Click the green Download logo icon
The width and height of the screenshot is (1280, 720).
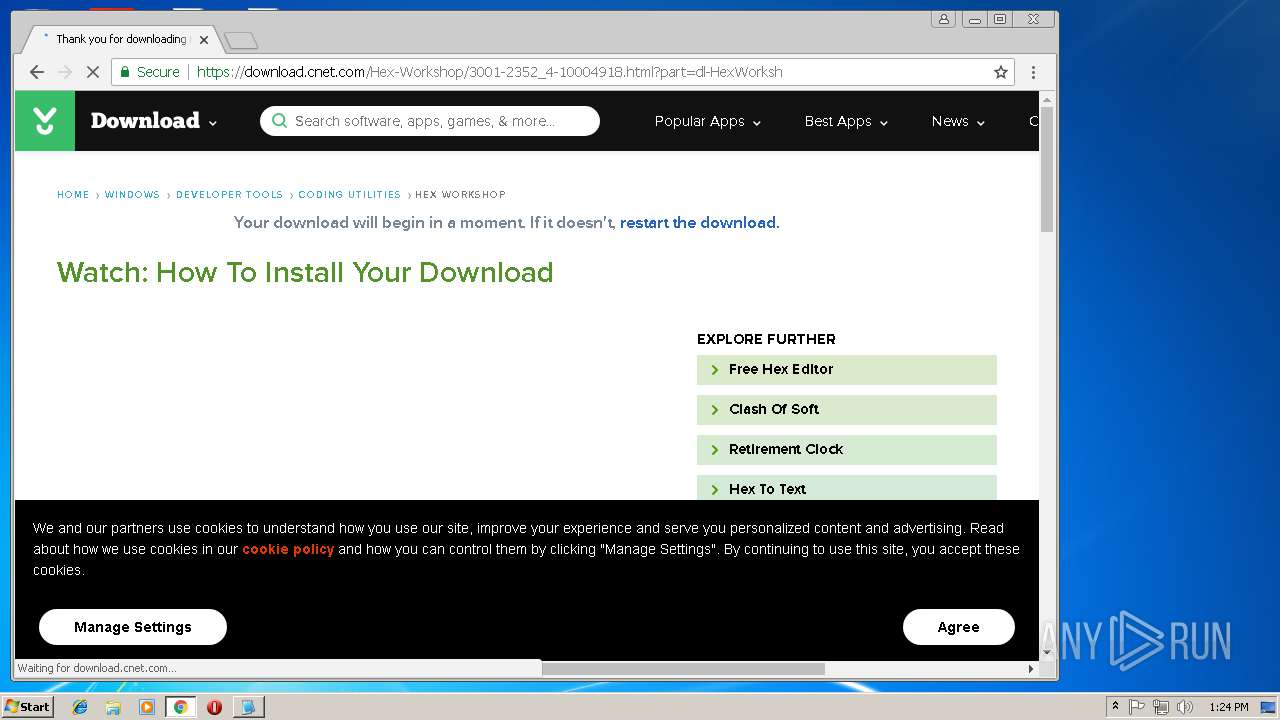click(45, 121)
